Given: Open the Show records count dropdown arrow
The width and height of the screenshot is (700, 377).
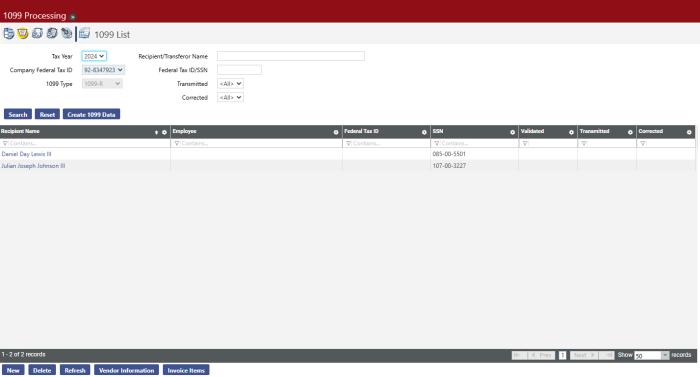Looking at the screenshot, I should pos(665,355).
